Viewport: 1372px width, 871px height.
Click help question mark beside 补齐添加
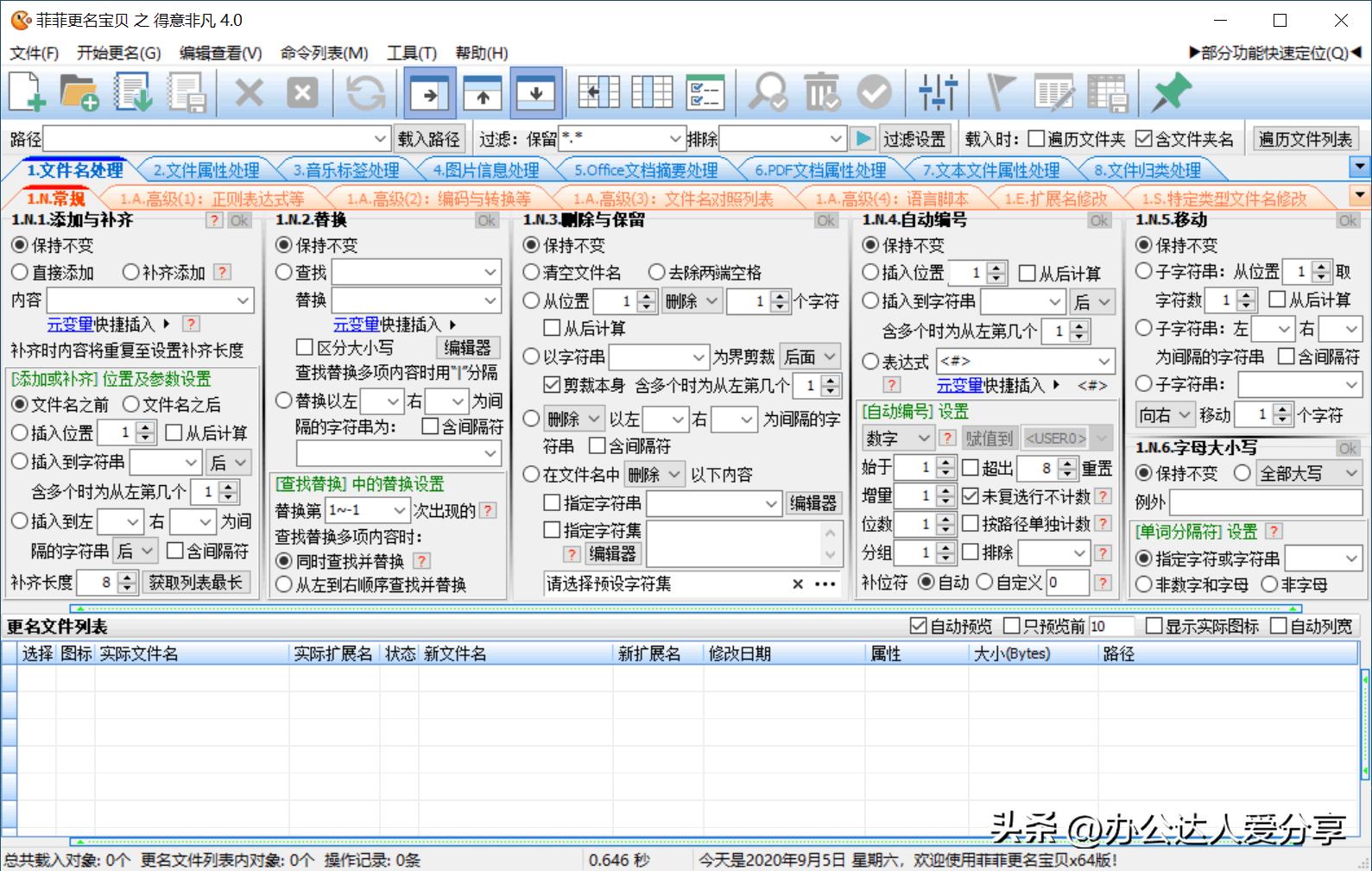point(223,272)
